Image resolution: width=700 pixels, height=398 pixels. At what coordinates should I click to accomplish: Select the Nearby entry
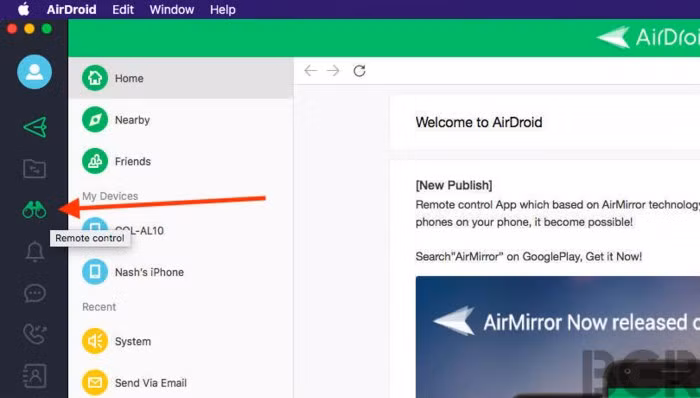click(181, 120)
